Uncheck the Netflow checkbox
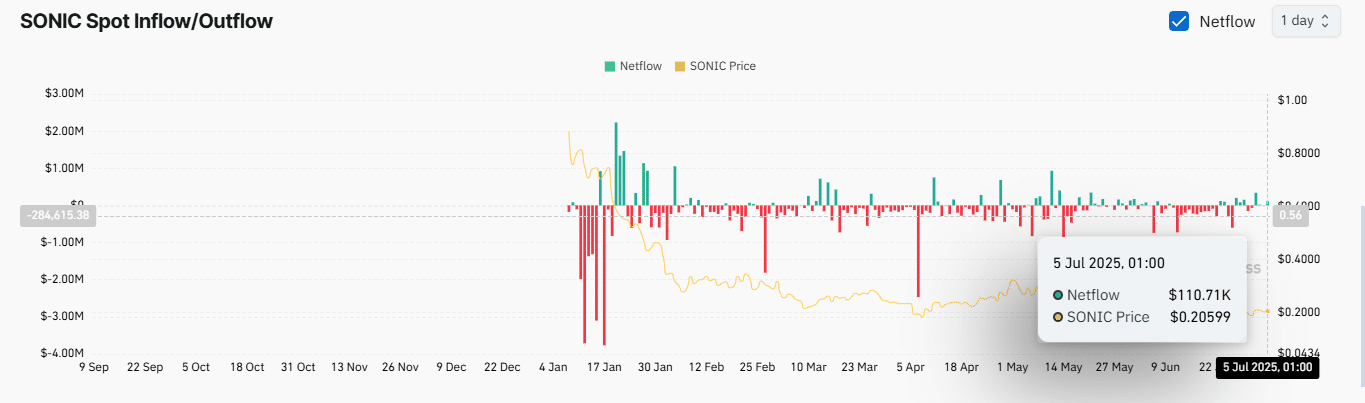 pos(1179,21)
